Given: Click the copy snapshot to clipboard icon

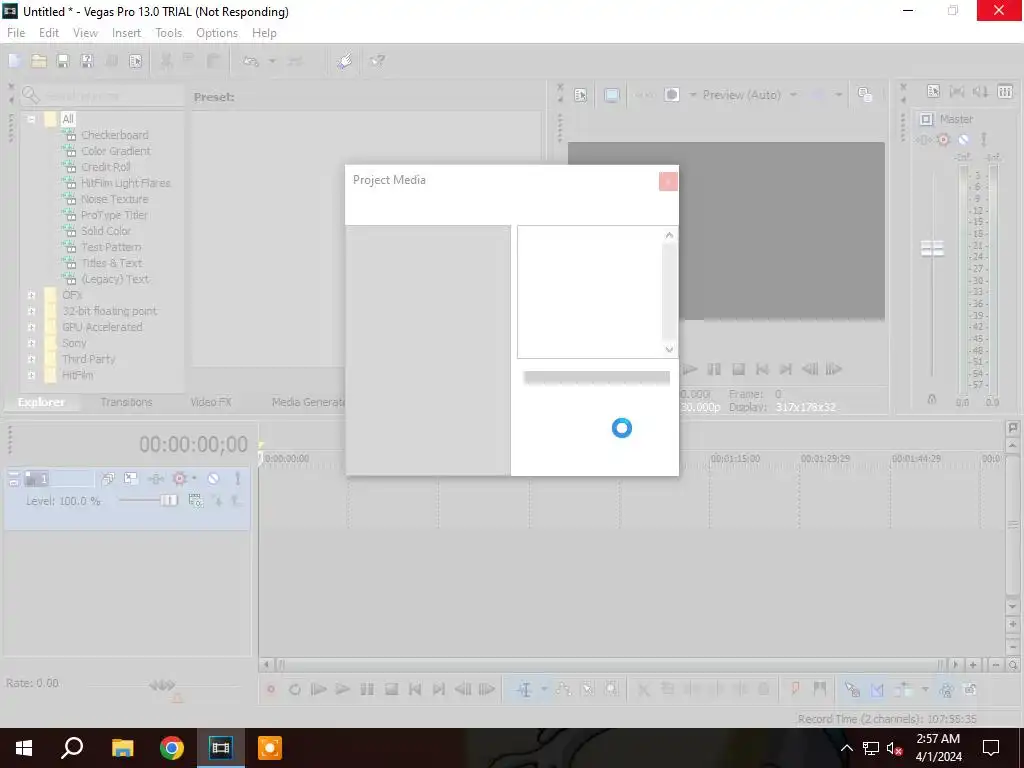Looking at the screenshot, I should coord(865,95).
